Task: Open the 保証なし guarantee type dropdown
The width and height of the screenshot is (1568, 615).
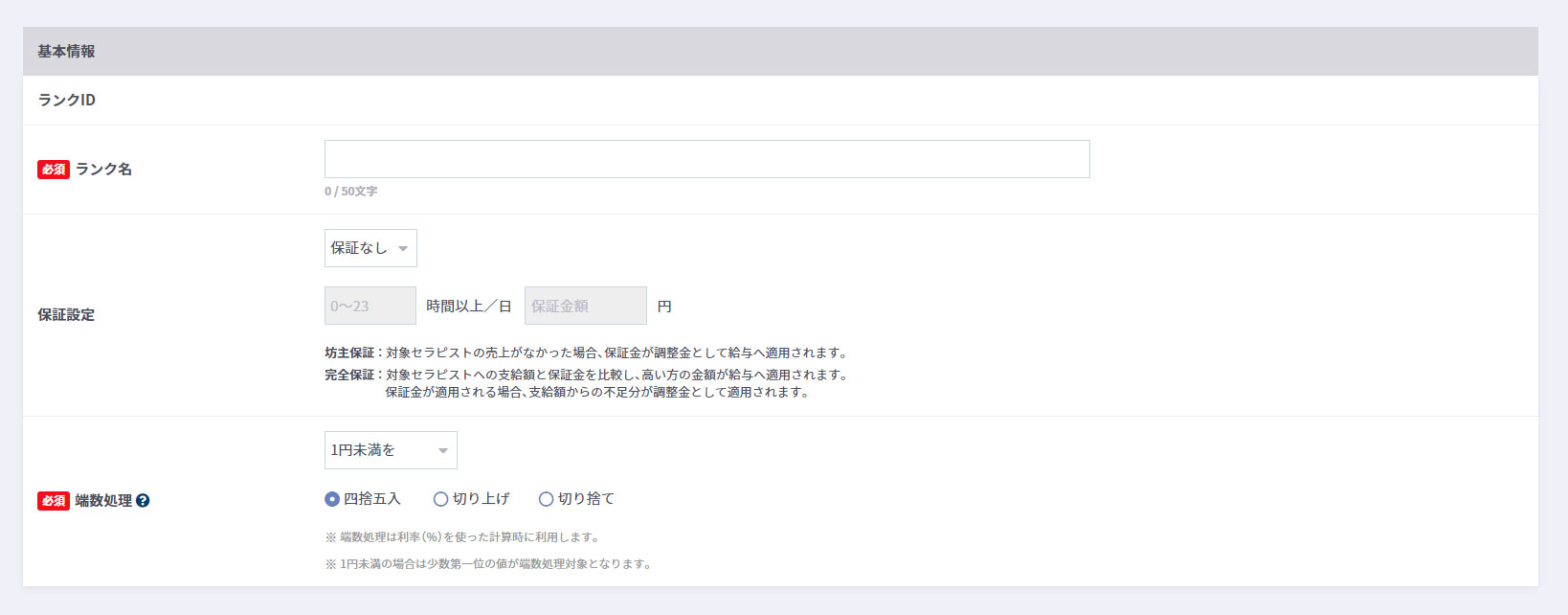Action: coord(370,248)
